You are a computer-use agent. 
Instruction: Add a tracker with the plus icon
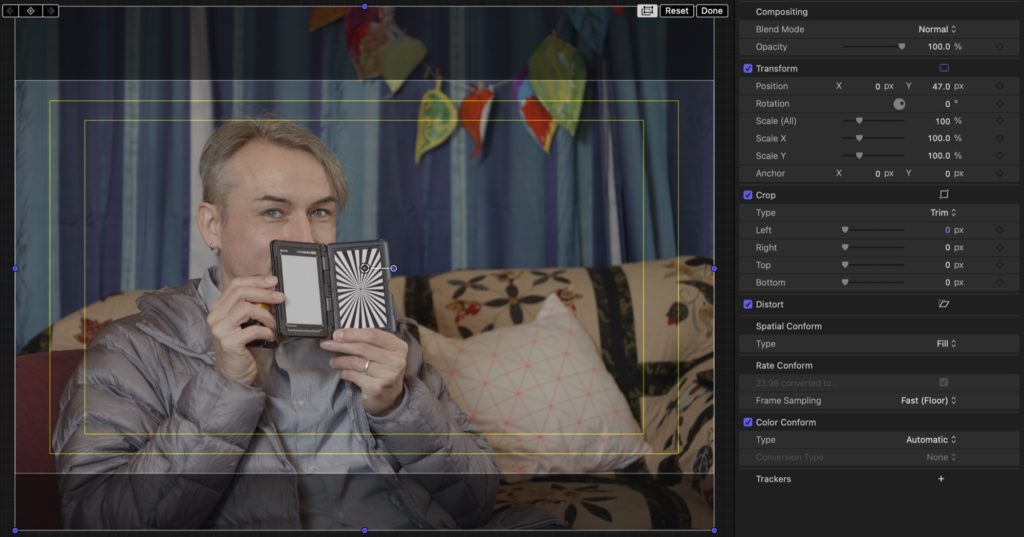tap(941, 479)
